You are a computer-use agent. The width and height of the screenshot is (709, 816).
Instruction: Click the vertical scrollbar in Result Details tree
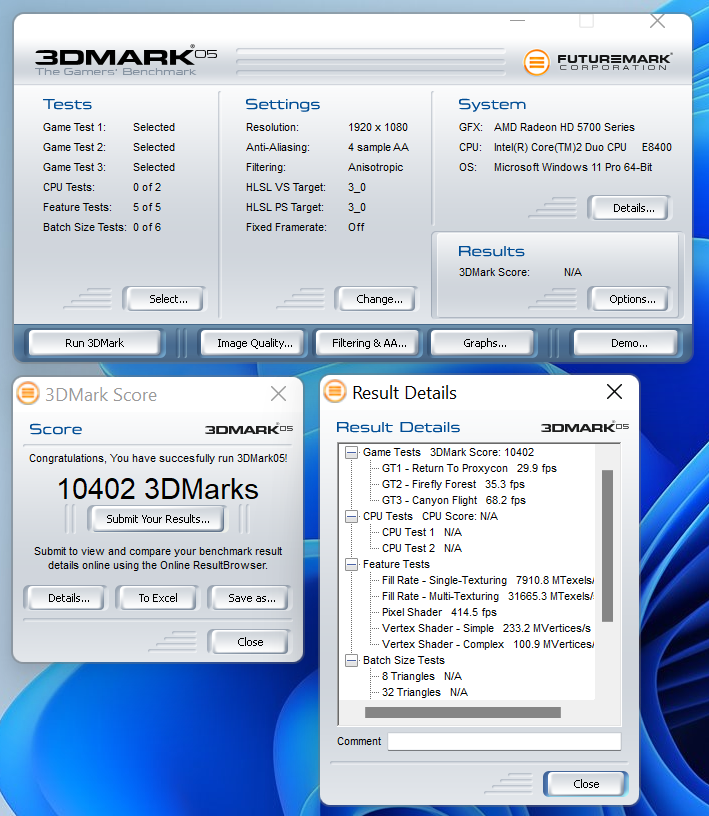point(607,545)
